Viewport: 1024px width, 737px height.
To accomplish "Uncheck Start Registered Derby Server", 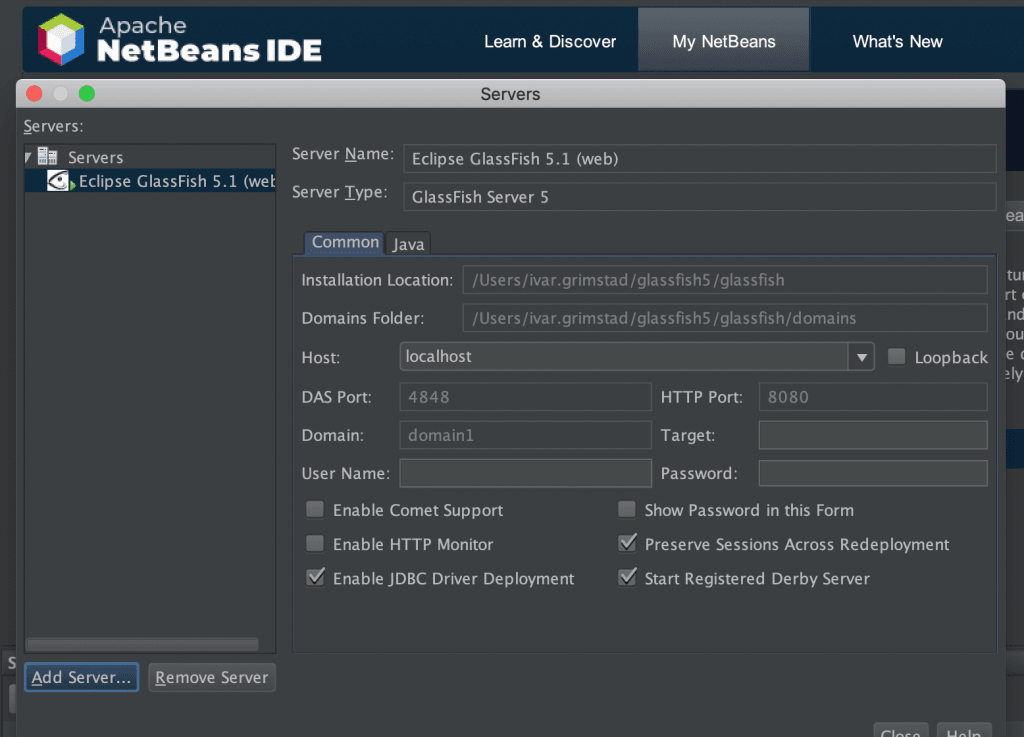I will 627,577.
